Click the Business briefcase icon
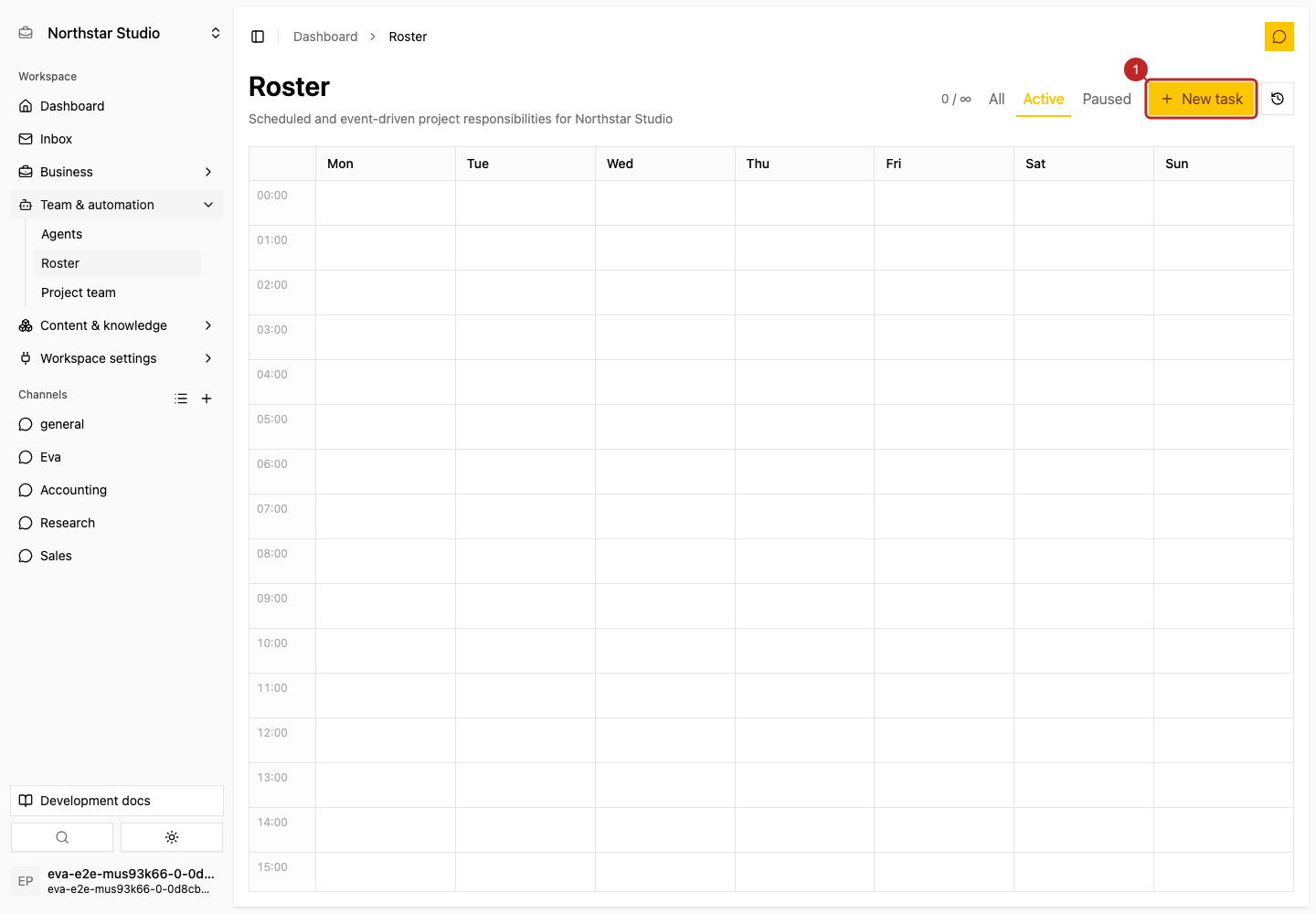Screen dimensions: 1316x914 click(x=26, y=172)
